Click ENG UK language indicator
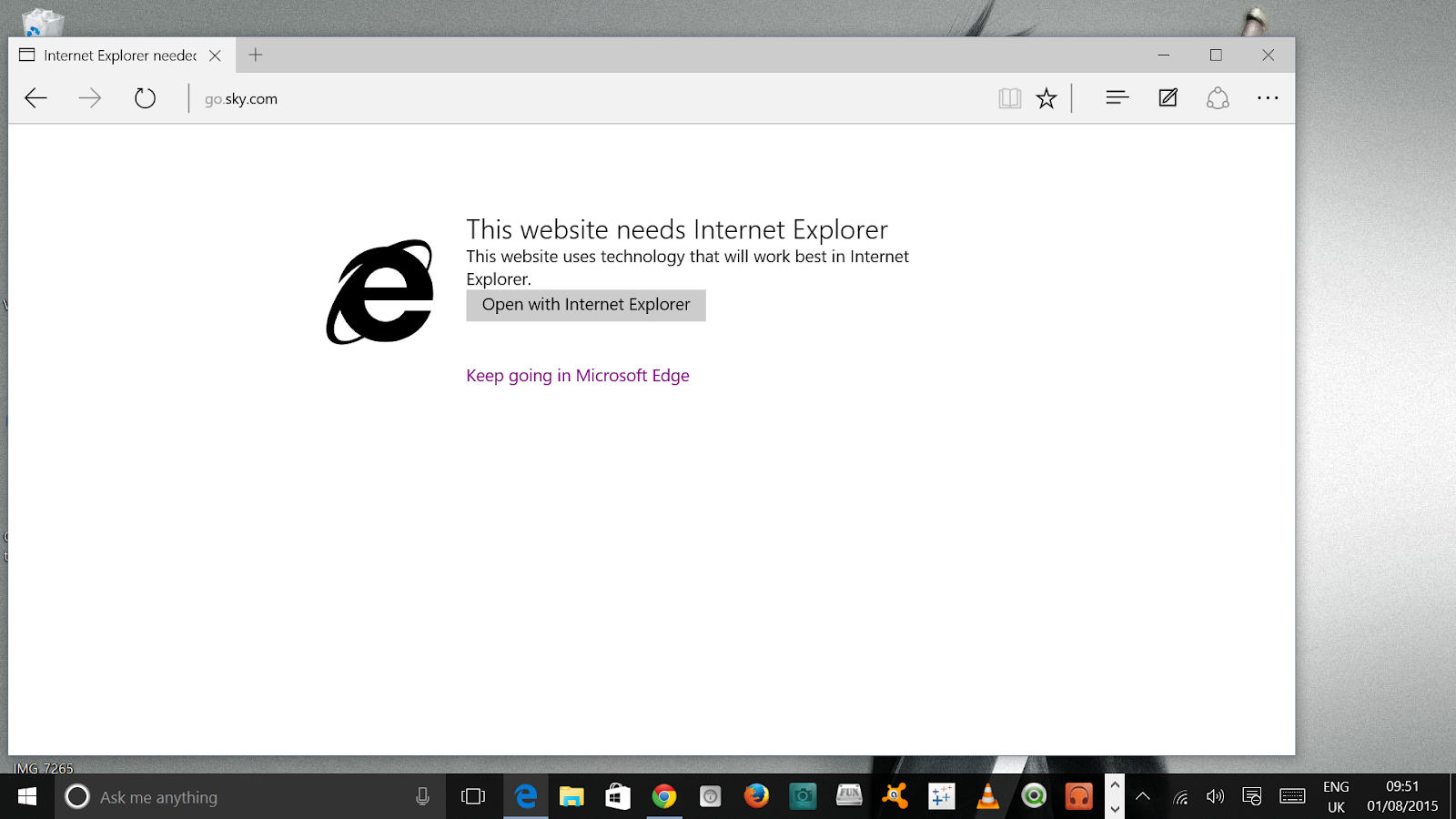This screenshot has width=1456, height=819. (x=1336, y=797)
